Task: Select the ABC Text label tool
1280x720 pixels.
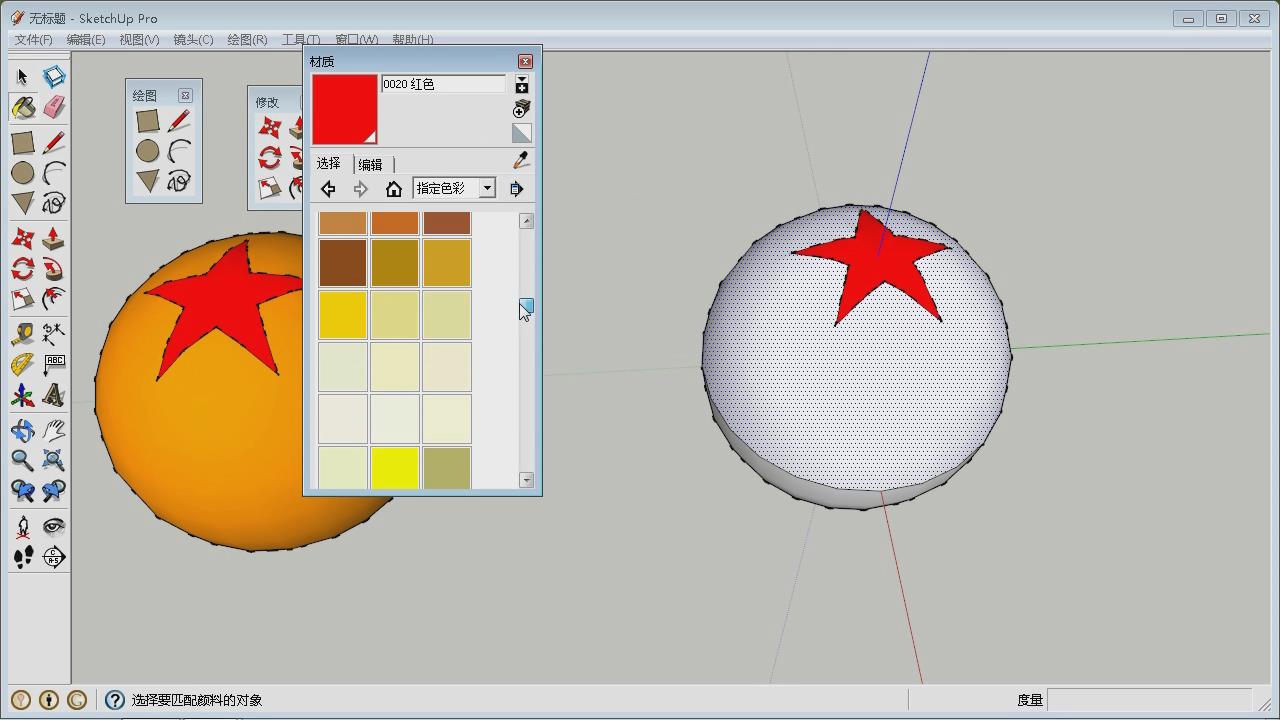Action: coord(54,365)
